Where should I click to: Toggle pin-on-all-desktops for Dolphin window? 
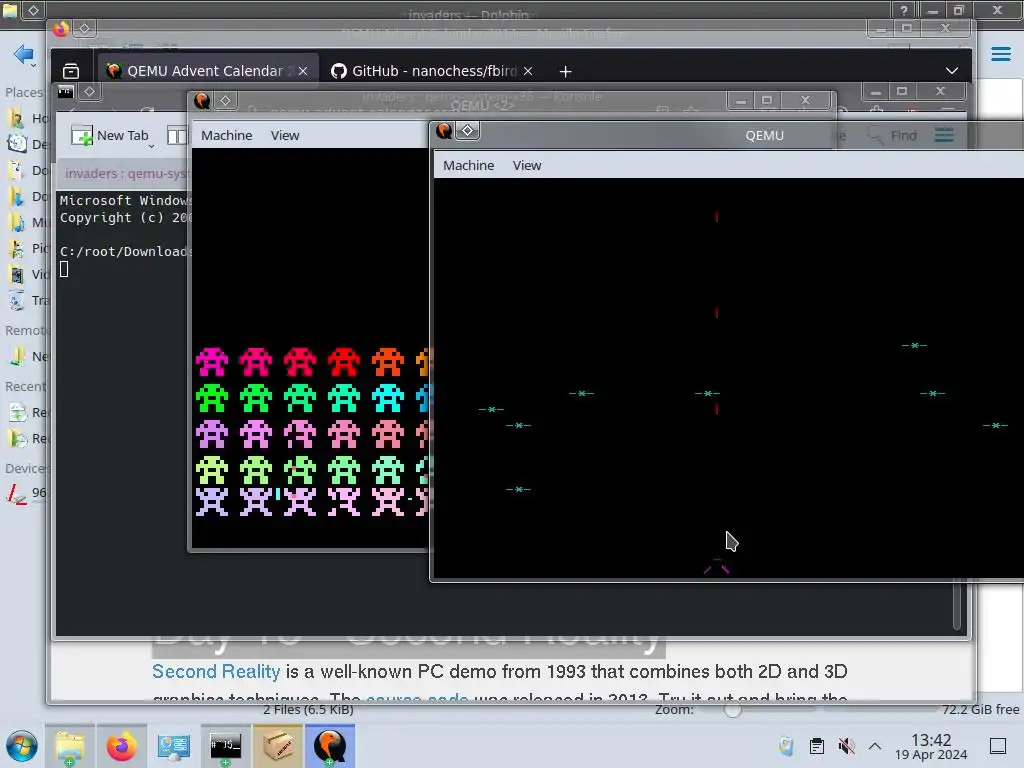tap(33, 10)
